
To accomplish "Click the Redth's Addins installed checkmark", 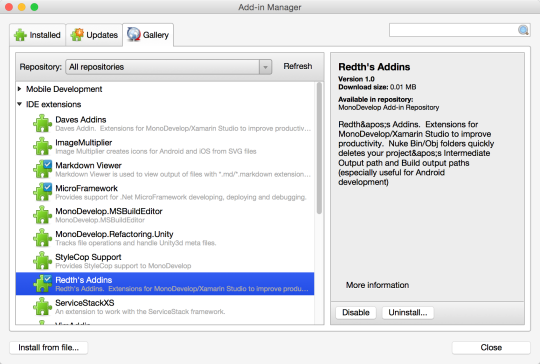I will (48, 279).
